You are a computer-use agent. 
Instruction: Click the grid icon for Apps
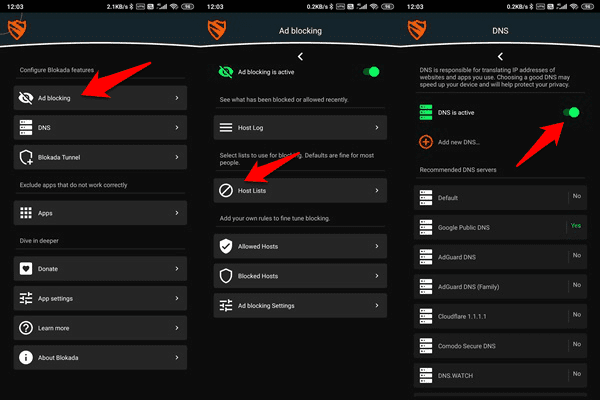click(26, 213)
